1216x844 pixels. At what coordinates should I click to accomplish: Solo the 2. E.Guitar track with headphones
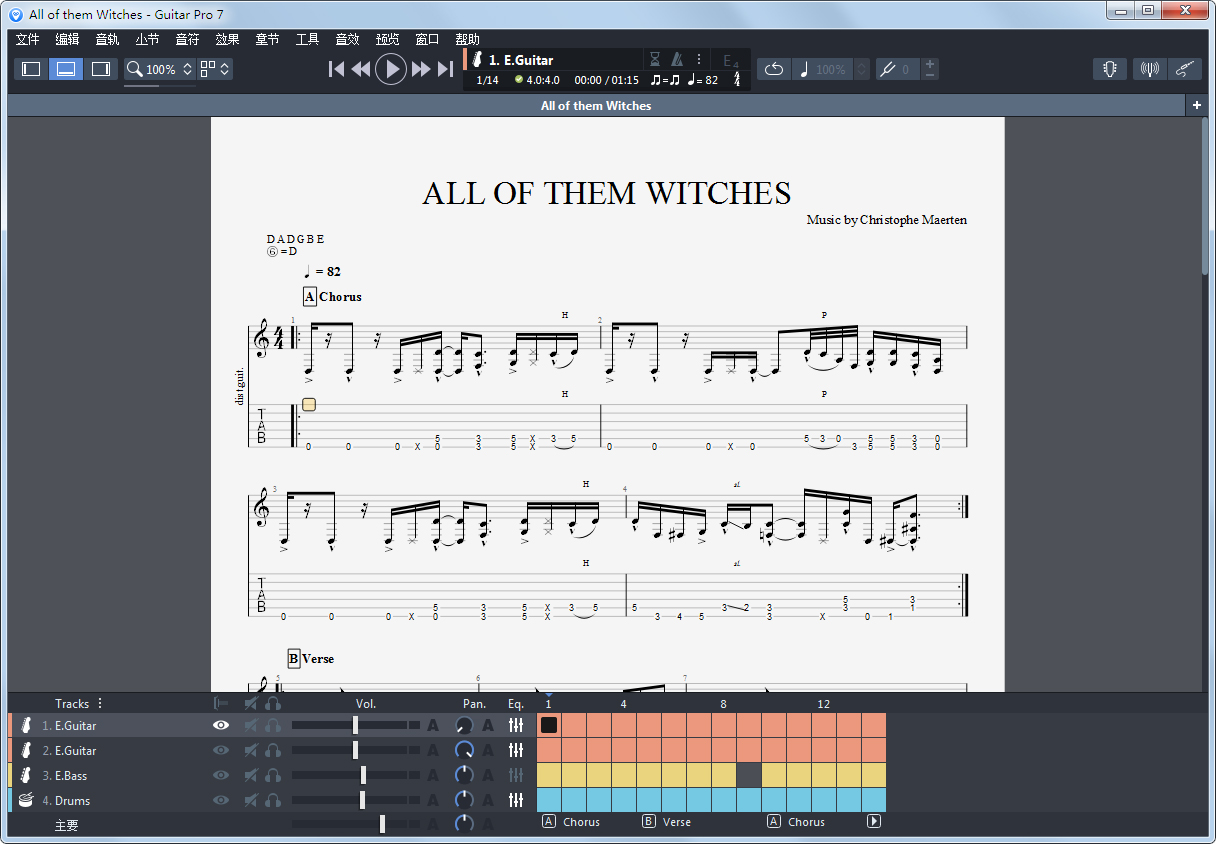[273, 750]
